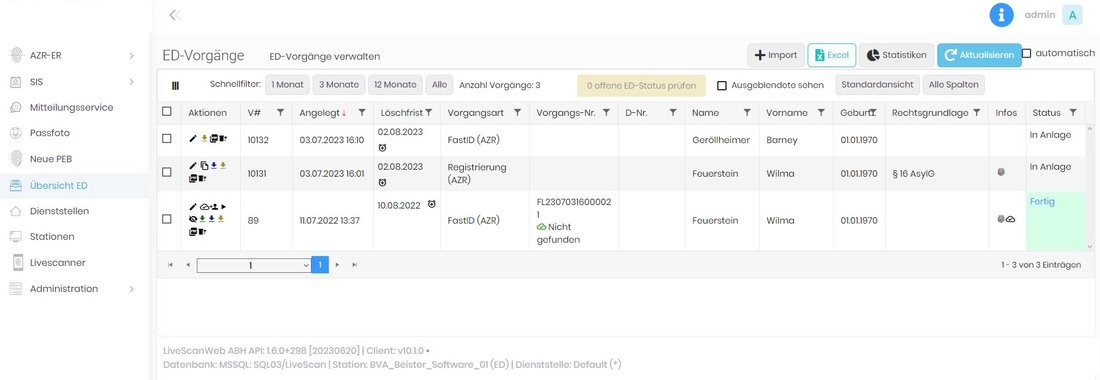Image resolution: width=1100 pixels, height=380 pixels.
Task: Select the row checkbox for V# 89
Action: 166,219
